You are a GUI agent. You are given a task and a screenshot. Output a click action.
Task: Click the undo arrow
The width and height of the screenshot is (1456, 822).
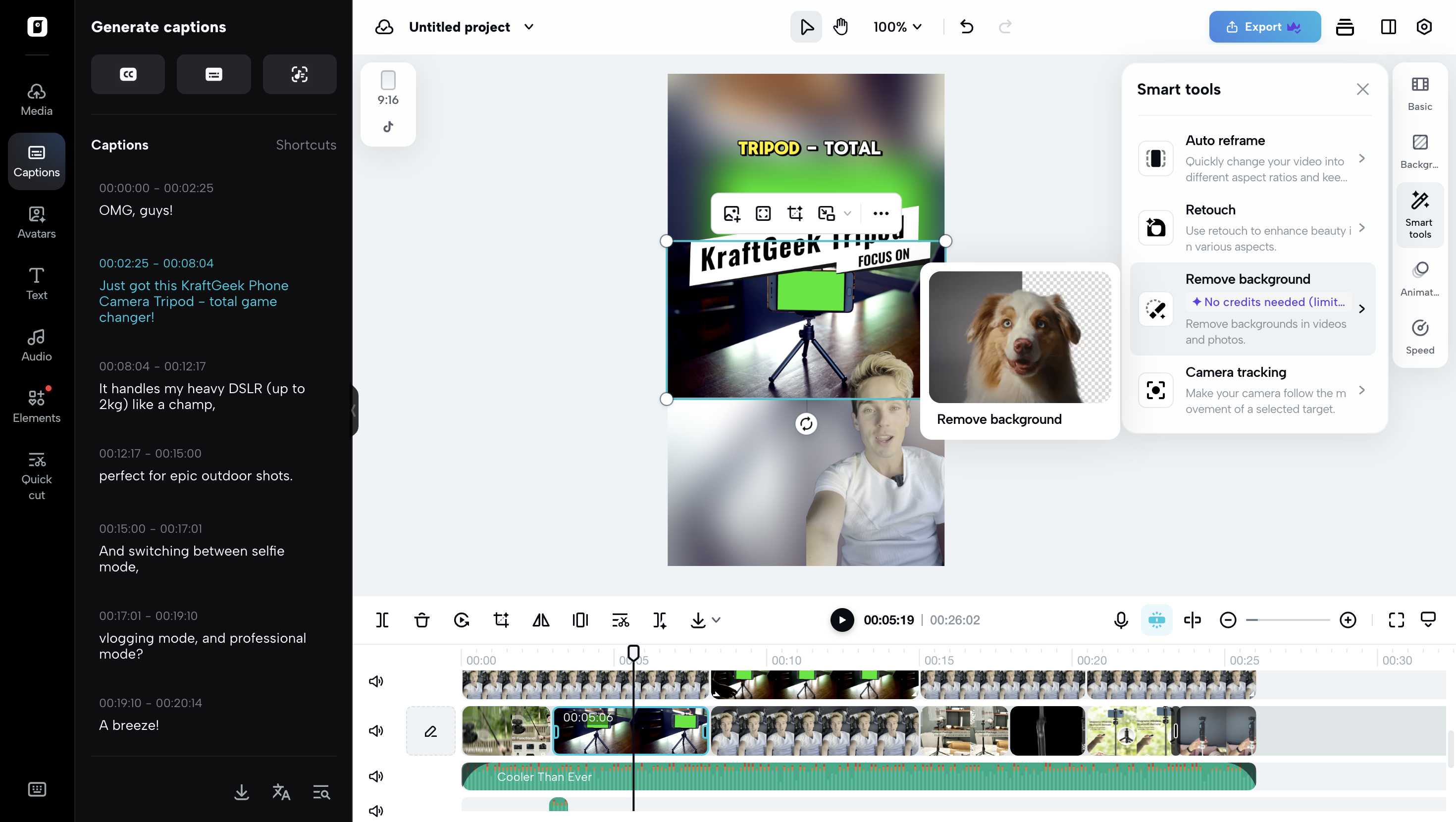967,27
